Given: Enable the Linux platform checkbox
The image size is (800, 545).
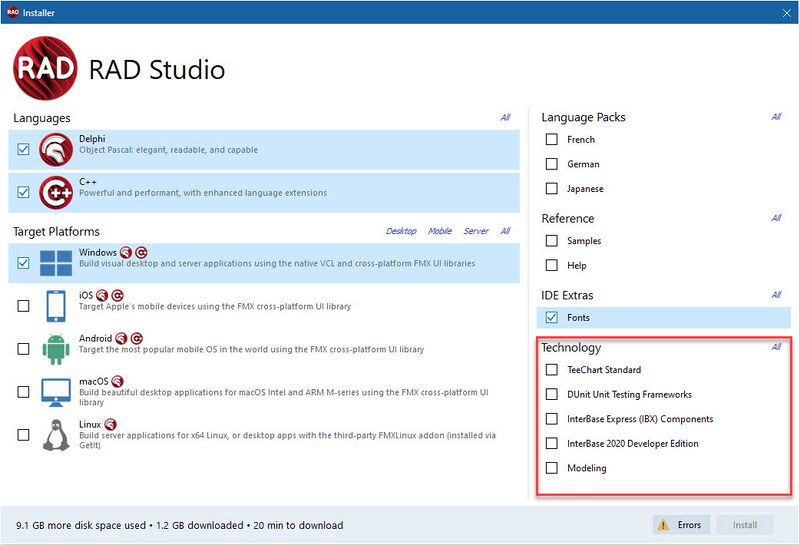Looking at the screenshot, I should (x=23, y=435).
